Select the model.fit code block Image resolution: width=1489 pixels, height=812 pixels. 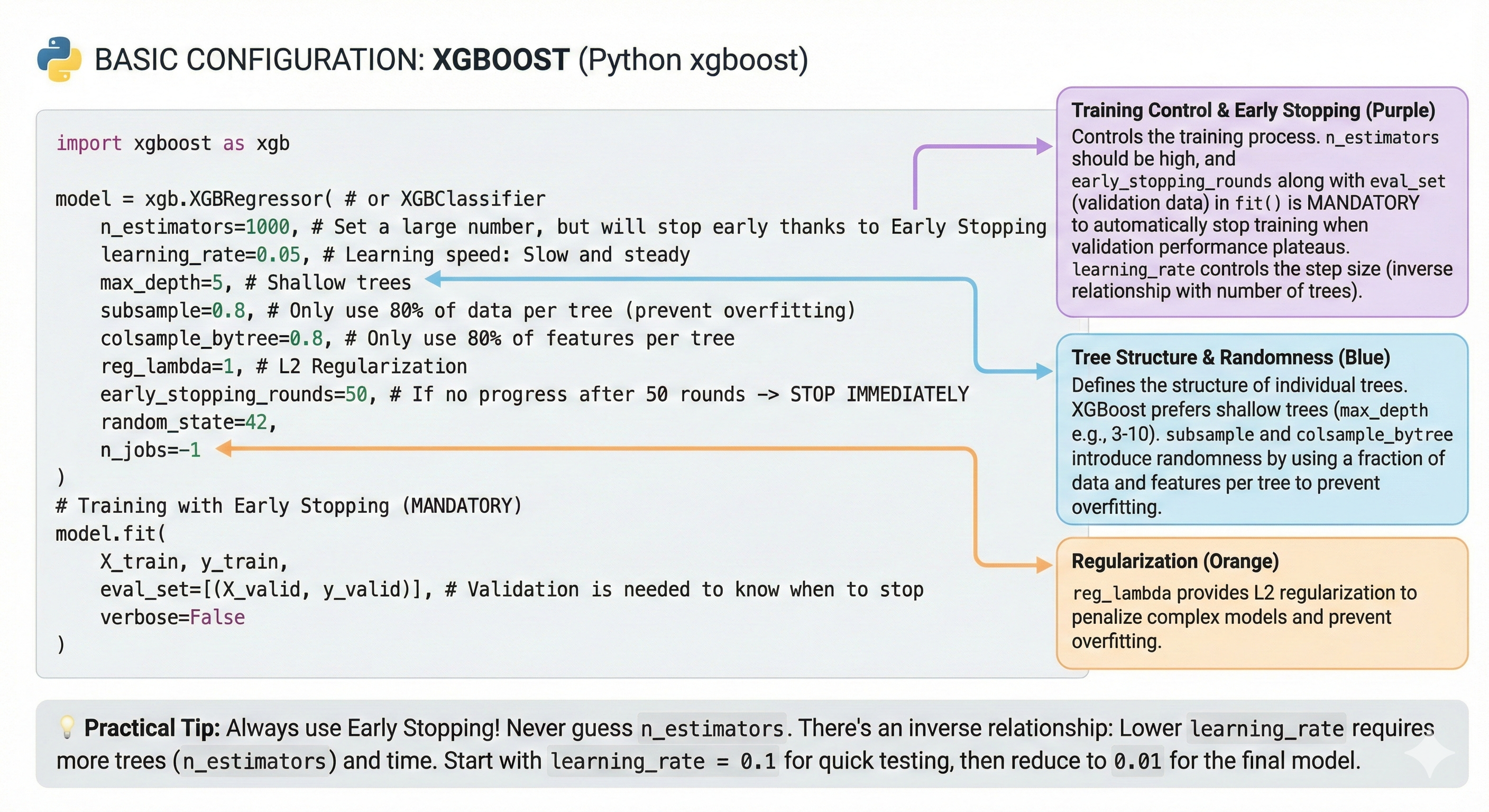coord(110,533)
